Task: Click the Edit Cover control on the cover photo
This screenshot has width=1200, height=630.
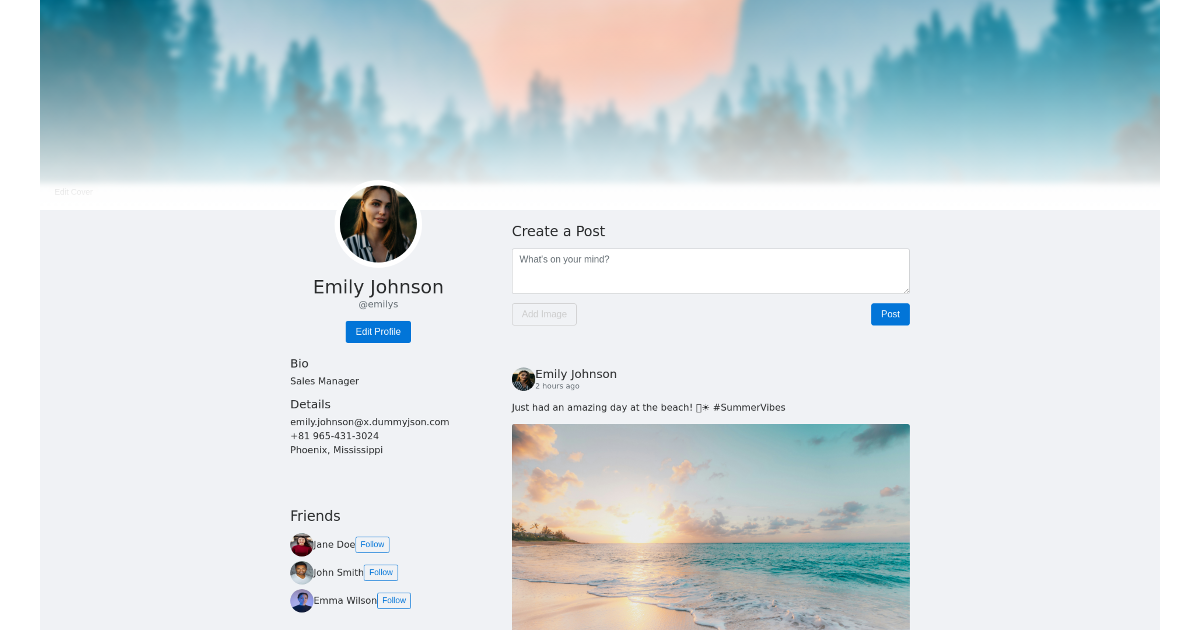Action: coord(73,191)
